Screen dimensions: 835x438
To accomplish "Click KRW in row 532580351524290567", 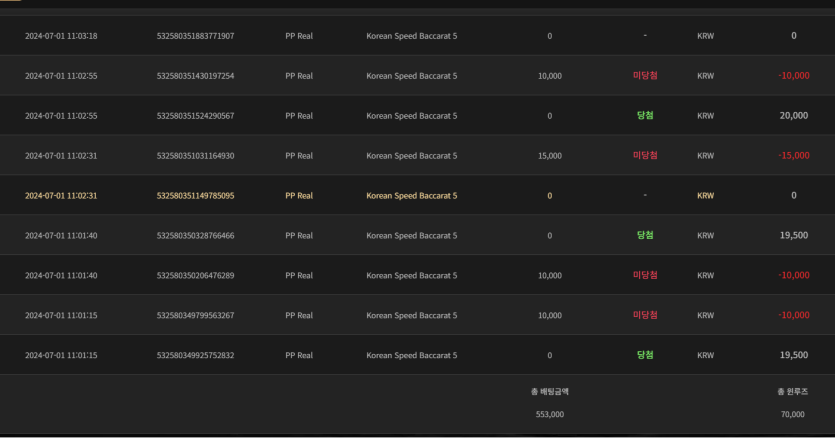I will coord(706,116).
